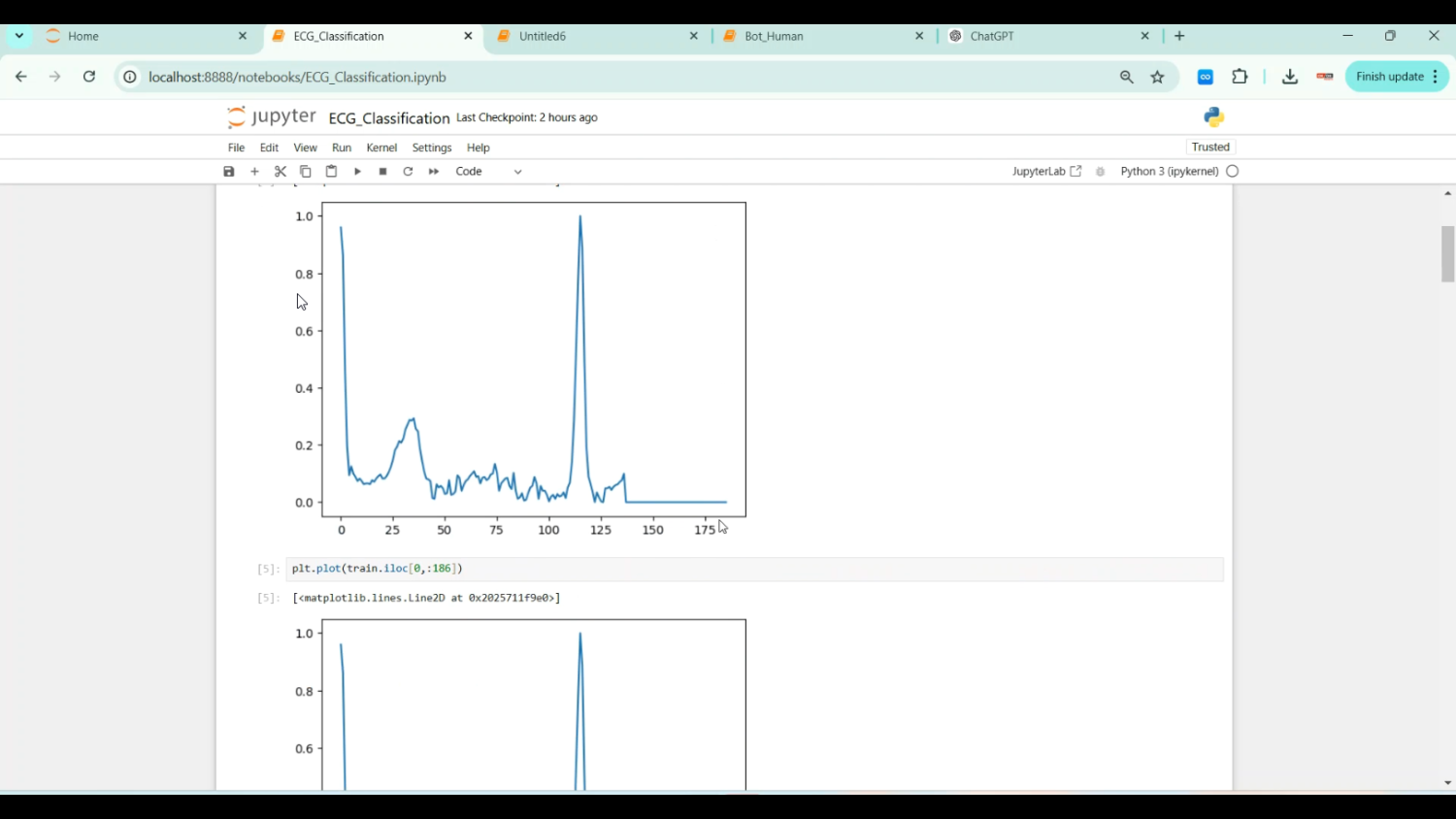Restart the kernel with the circular arrow icon
This screenshot has width=1456, height=819.
click(x=409, y=172)
